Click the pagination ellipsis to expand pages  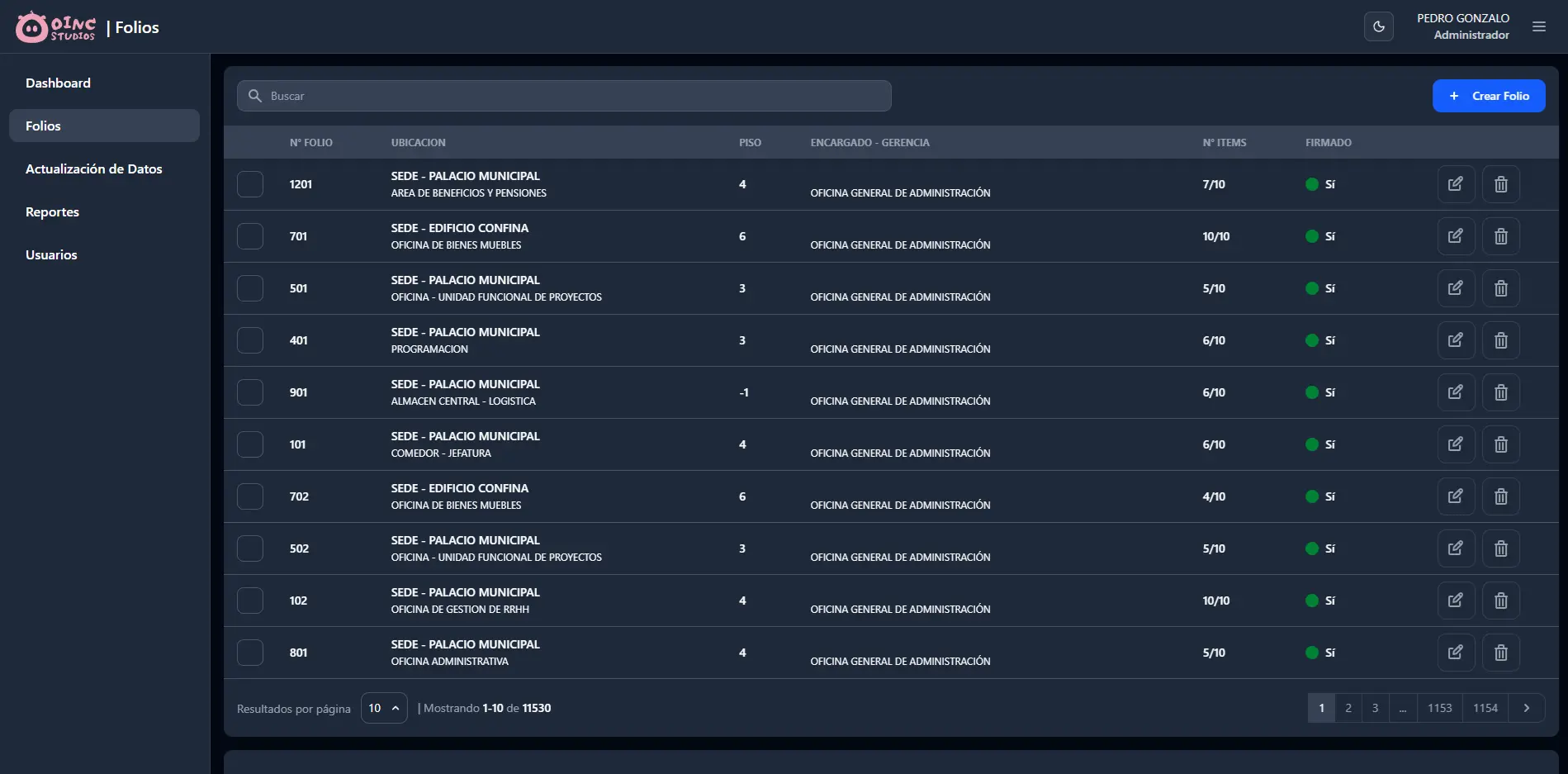[1402, 708]
